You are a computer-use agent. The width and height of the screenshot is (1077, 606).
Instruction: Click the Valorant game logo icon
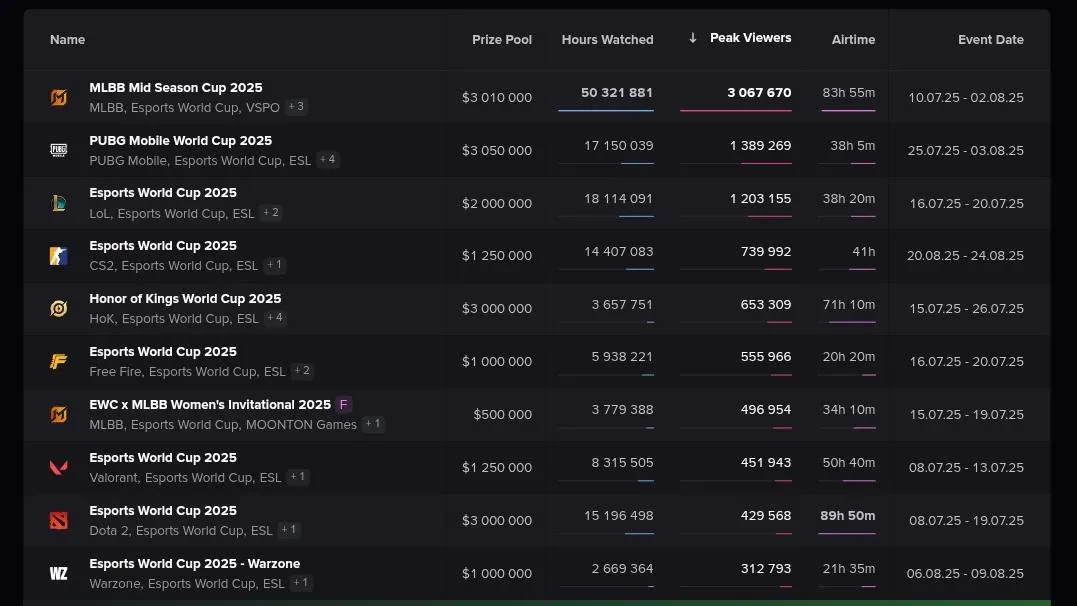(x=59, y=467)
